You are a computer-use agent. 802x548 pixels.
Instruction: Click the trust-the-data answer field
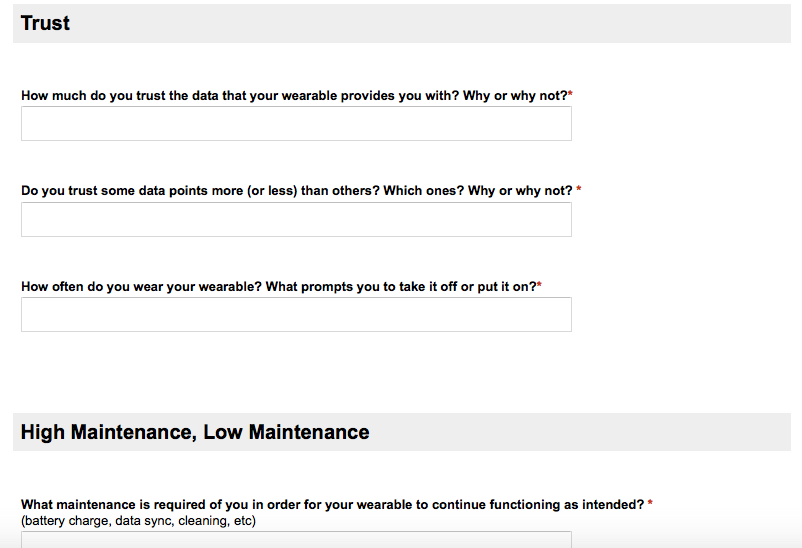point(296,123)
